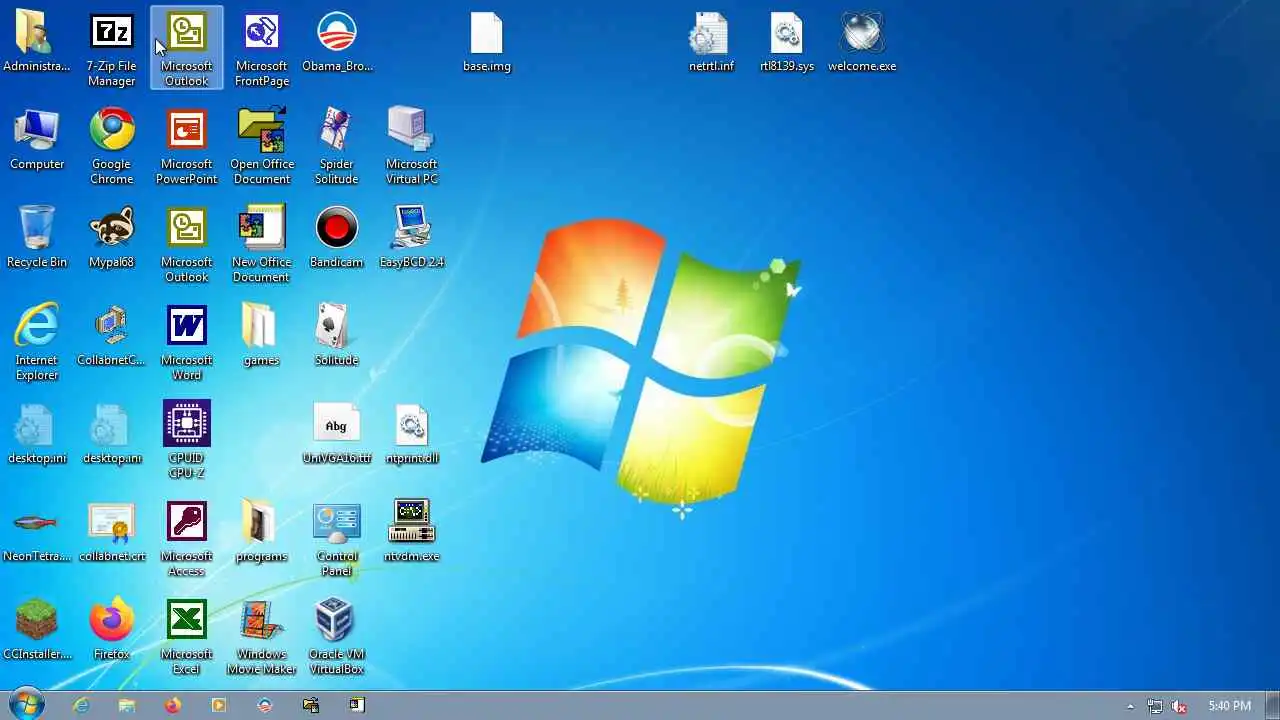Select the UniVGA16.ttf font file
Viewport: 1280px width, 720px height.
337,434
